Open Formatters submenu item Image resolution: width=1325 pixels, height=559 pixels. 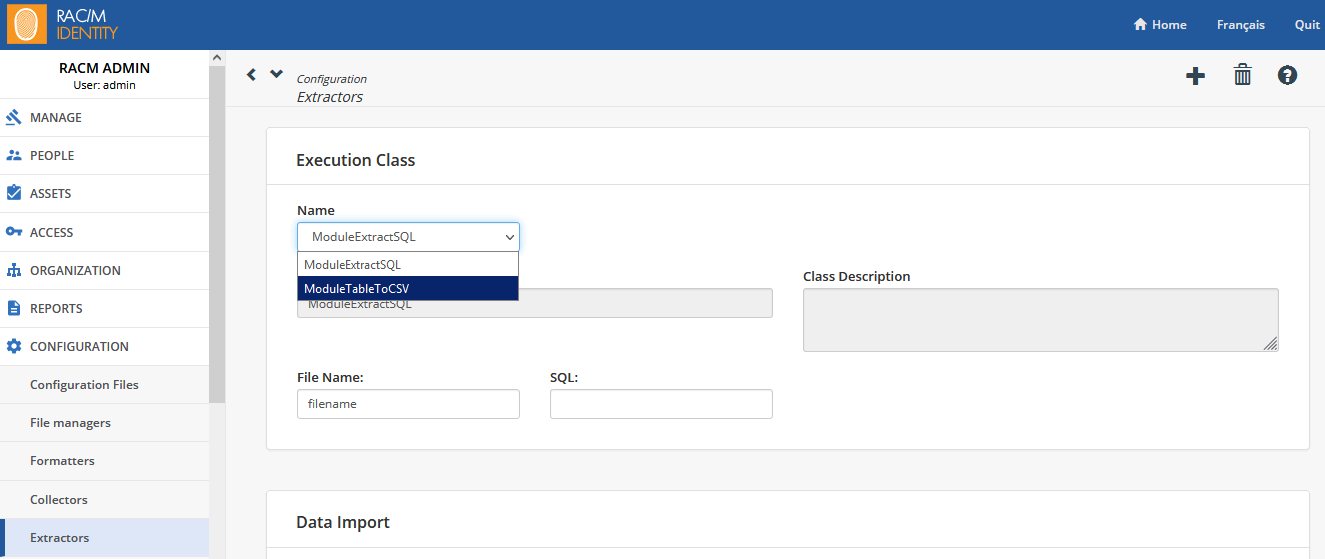pyautogui.click(x=104, y=461)
